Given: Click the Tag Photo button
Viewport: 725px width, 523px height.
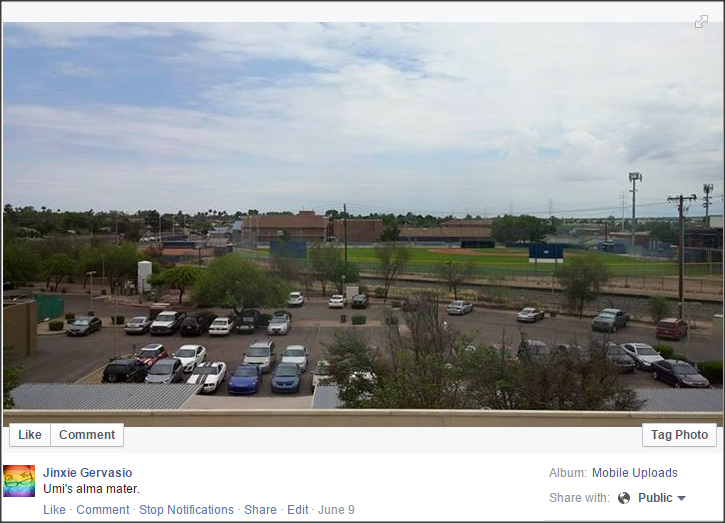Looking at the screenshot, I should (679, 435).
